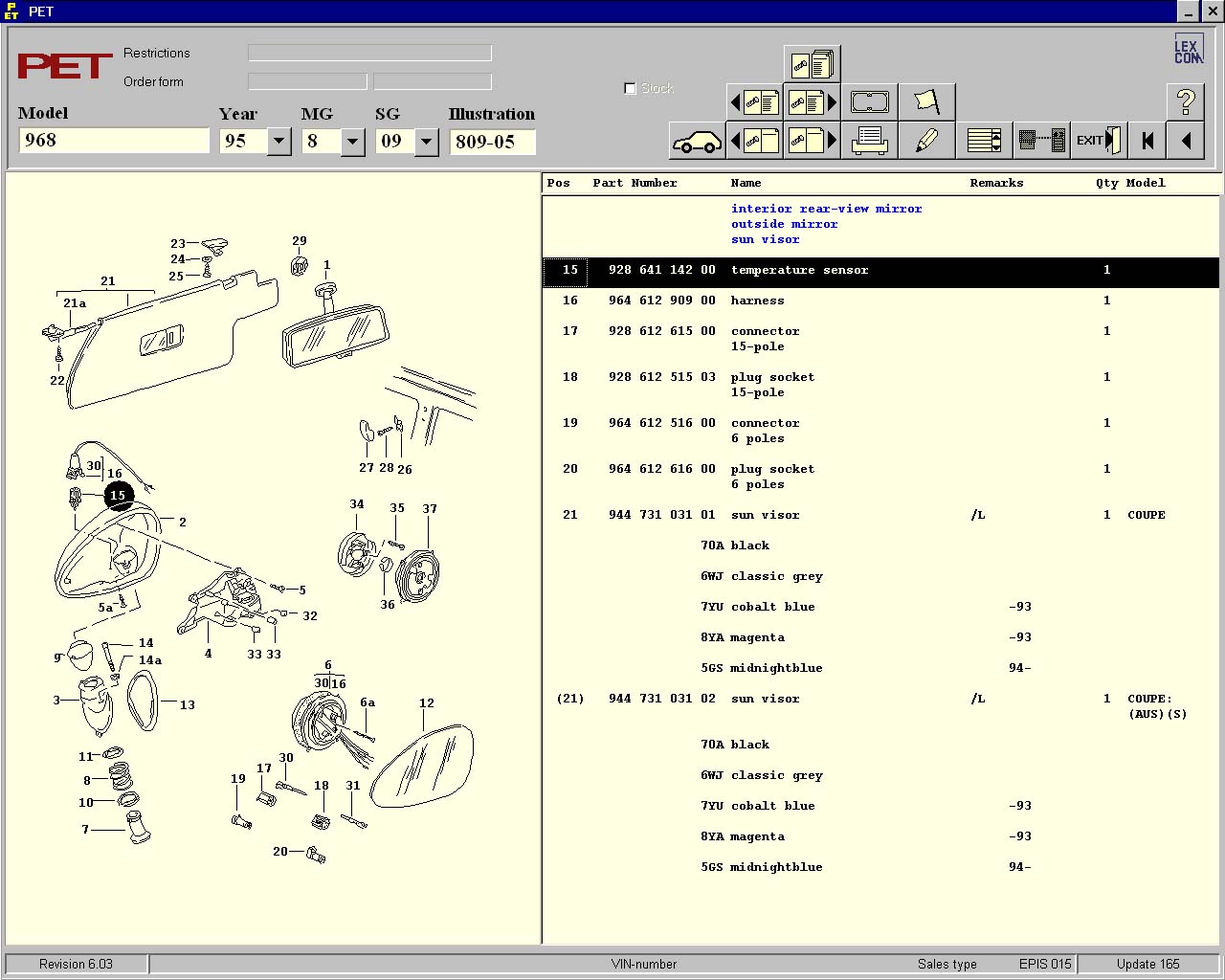This screenshot has width=1225, height=980.
Task: Go to next illustration page only
Action: (813, 142)
